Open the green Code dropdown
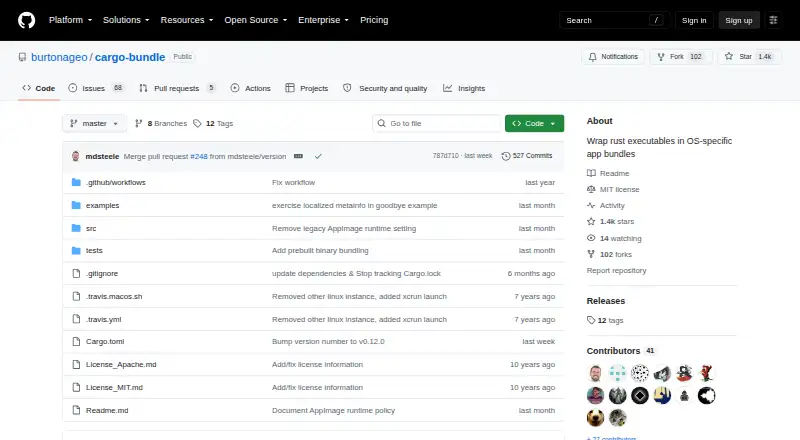Screen dimensions: 800x440 (534, 124)
